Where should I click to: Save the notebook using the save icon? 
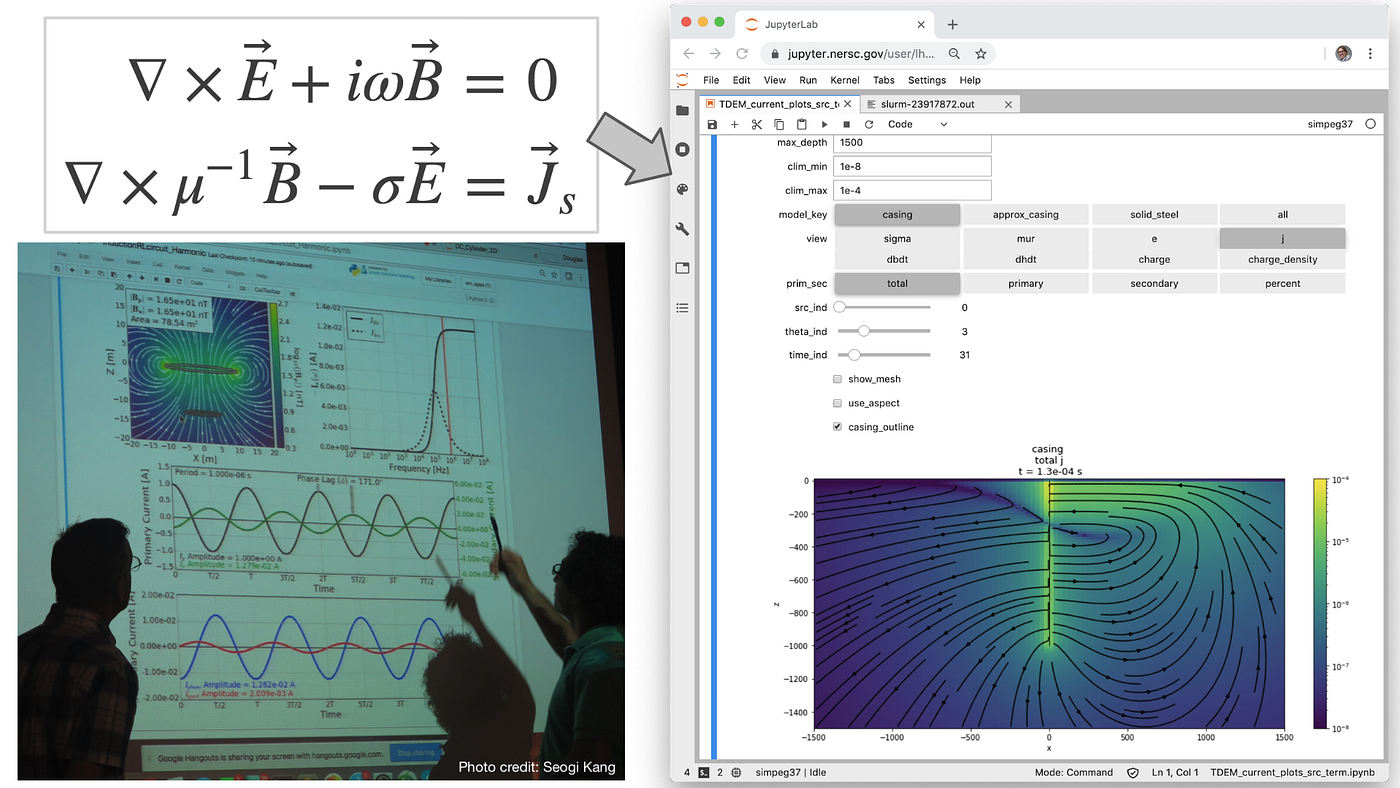pos(711,123)
